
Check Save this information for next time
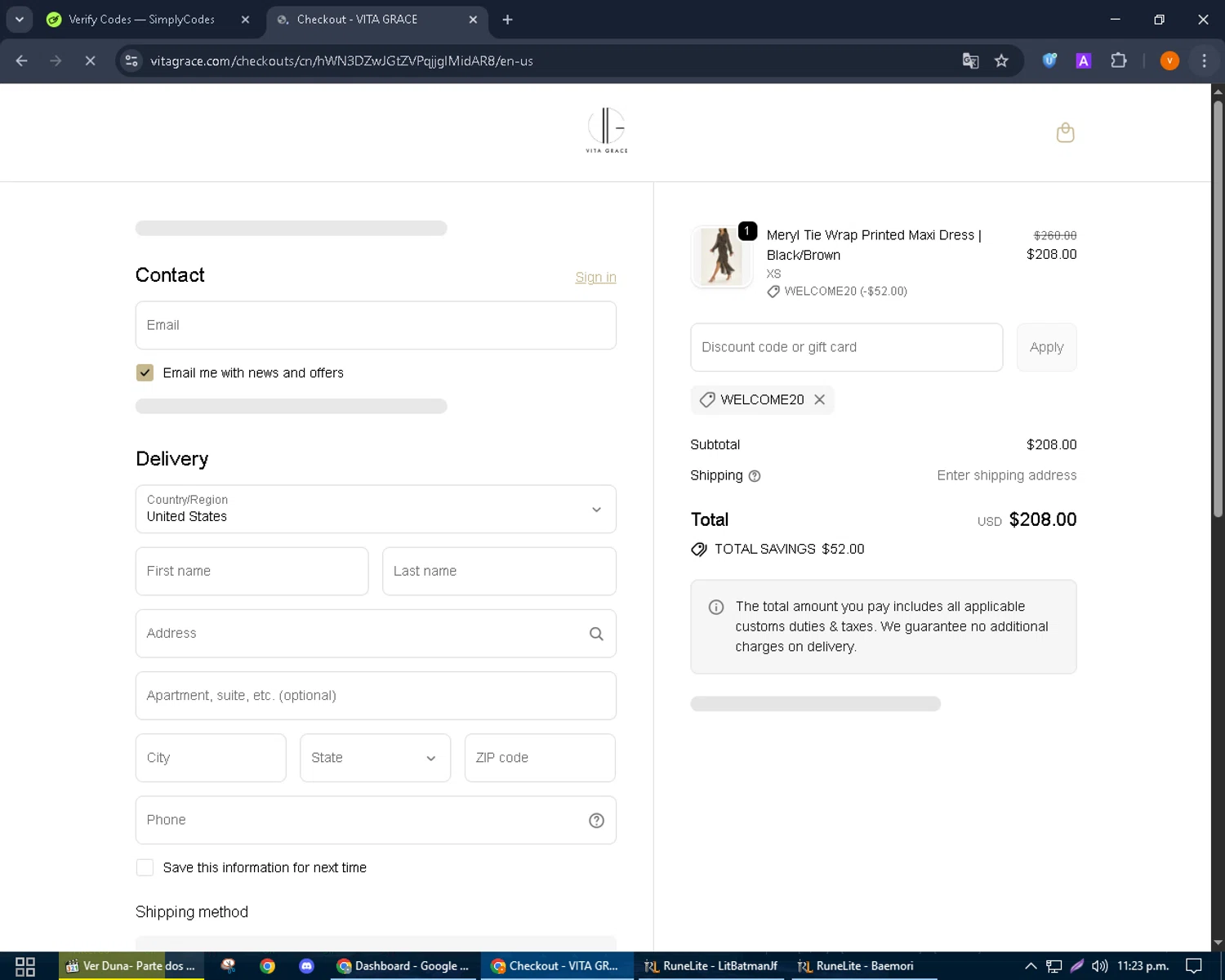tap(145, 868)
